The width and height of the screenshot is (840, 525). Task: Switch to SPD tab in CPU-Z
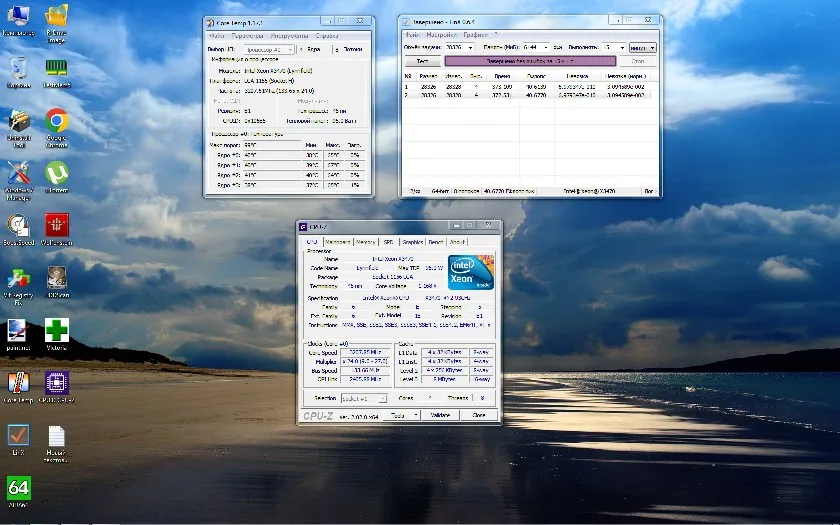(x=388, y=242)
